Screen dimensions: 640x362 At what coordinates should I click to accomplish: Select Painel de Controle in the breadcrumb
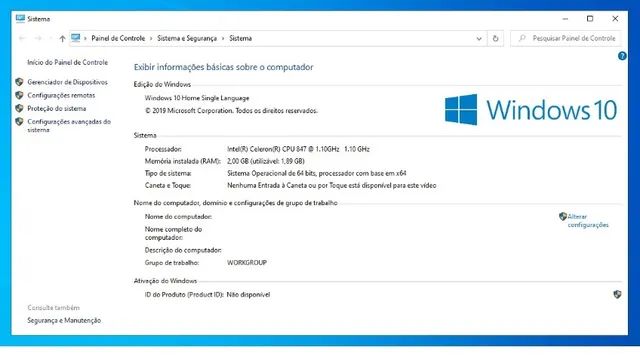118,38
